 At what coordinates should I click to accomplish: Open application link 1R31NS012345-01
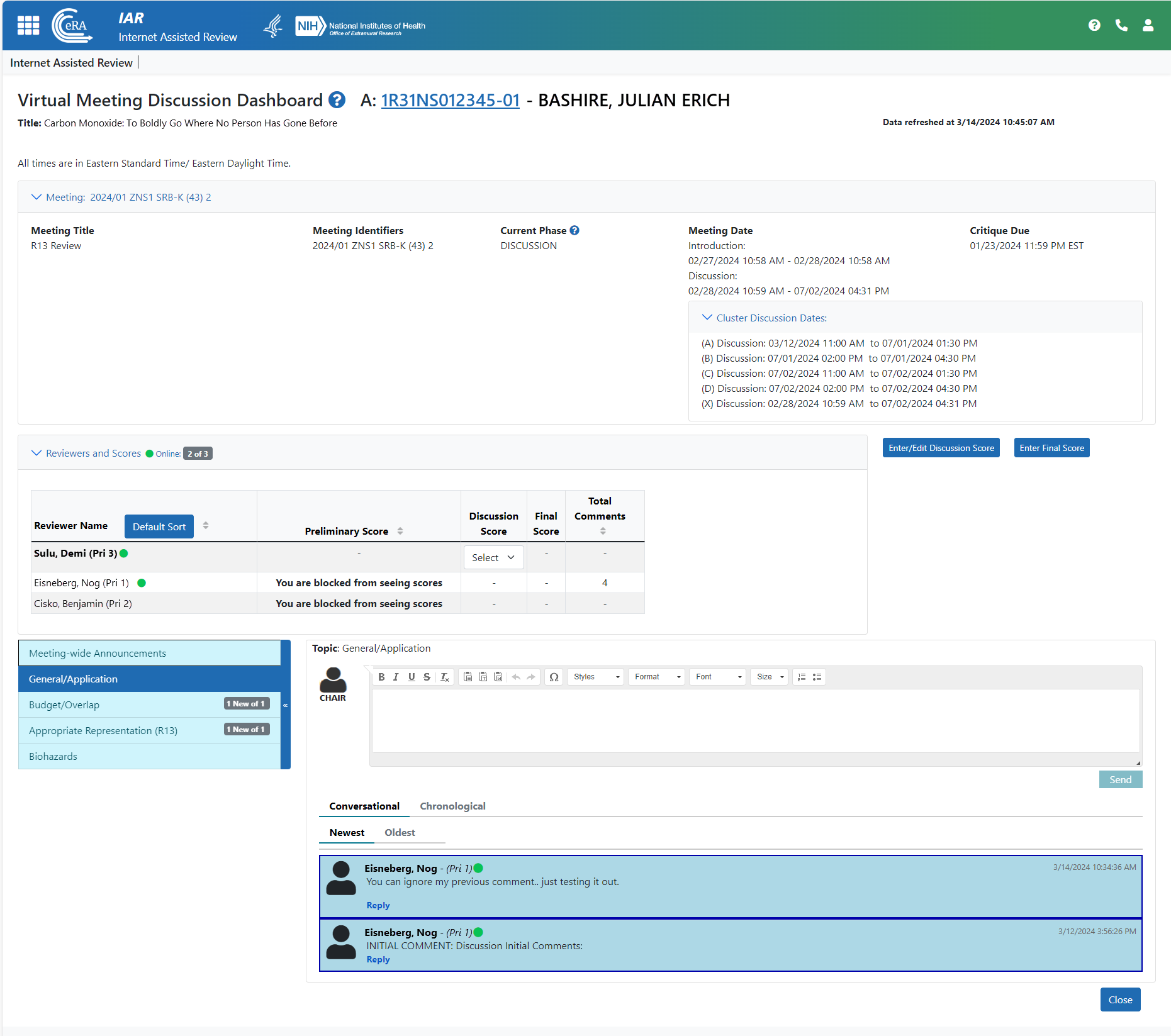(x=451, y=100)
